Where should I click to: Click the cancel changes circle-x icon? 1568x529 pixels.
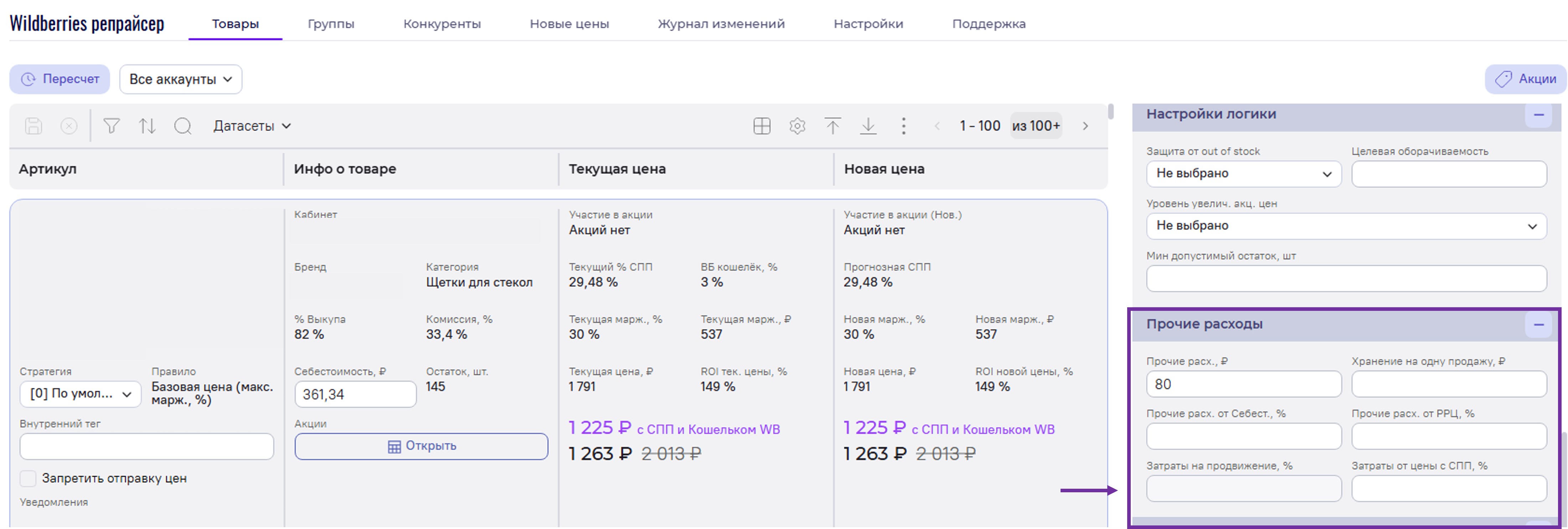(69, 126)
